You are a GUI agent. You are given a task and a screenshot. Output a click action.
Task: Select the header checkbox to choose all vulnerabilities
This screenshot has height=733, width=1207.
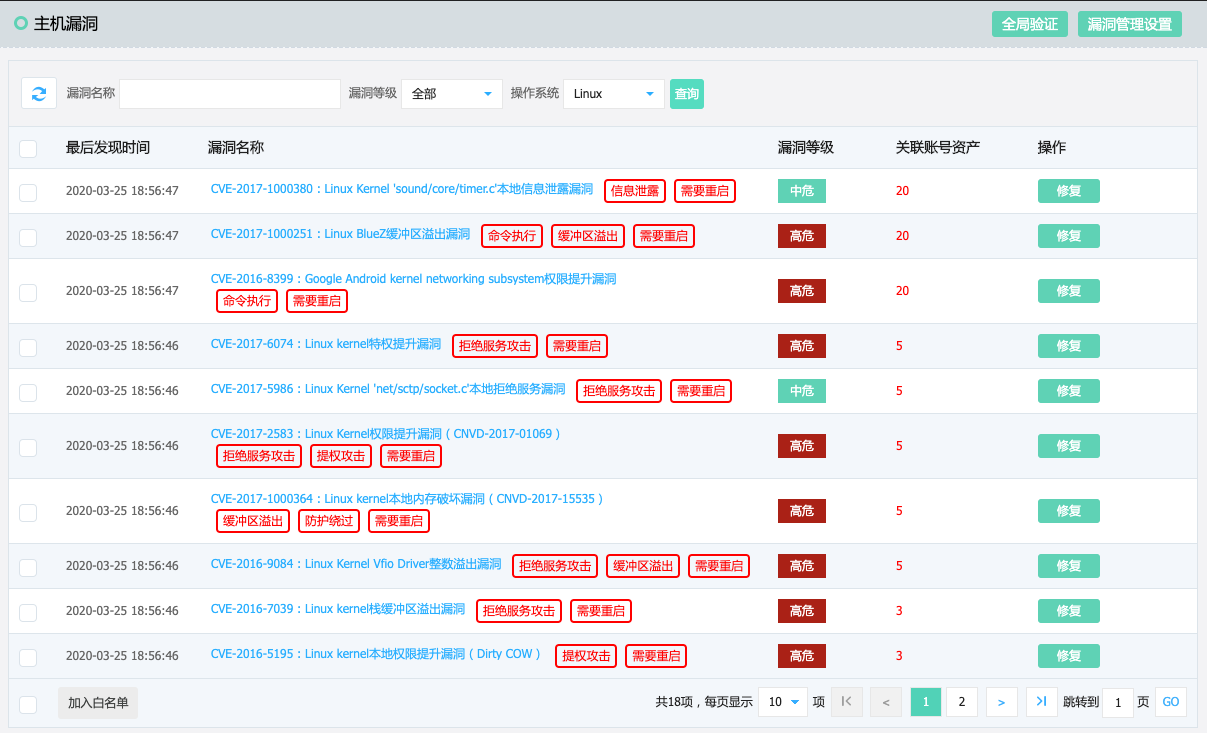[x=28, y=146]
